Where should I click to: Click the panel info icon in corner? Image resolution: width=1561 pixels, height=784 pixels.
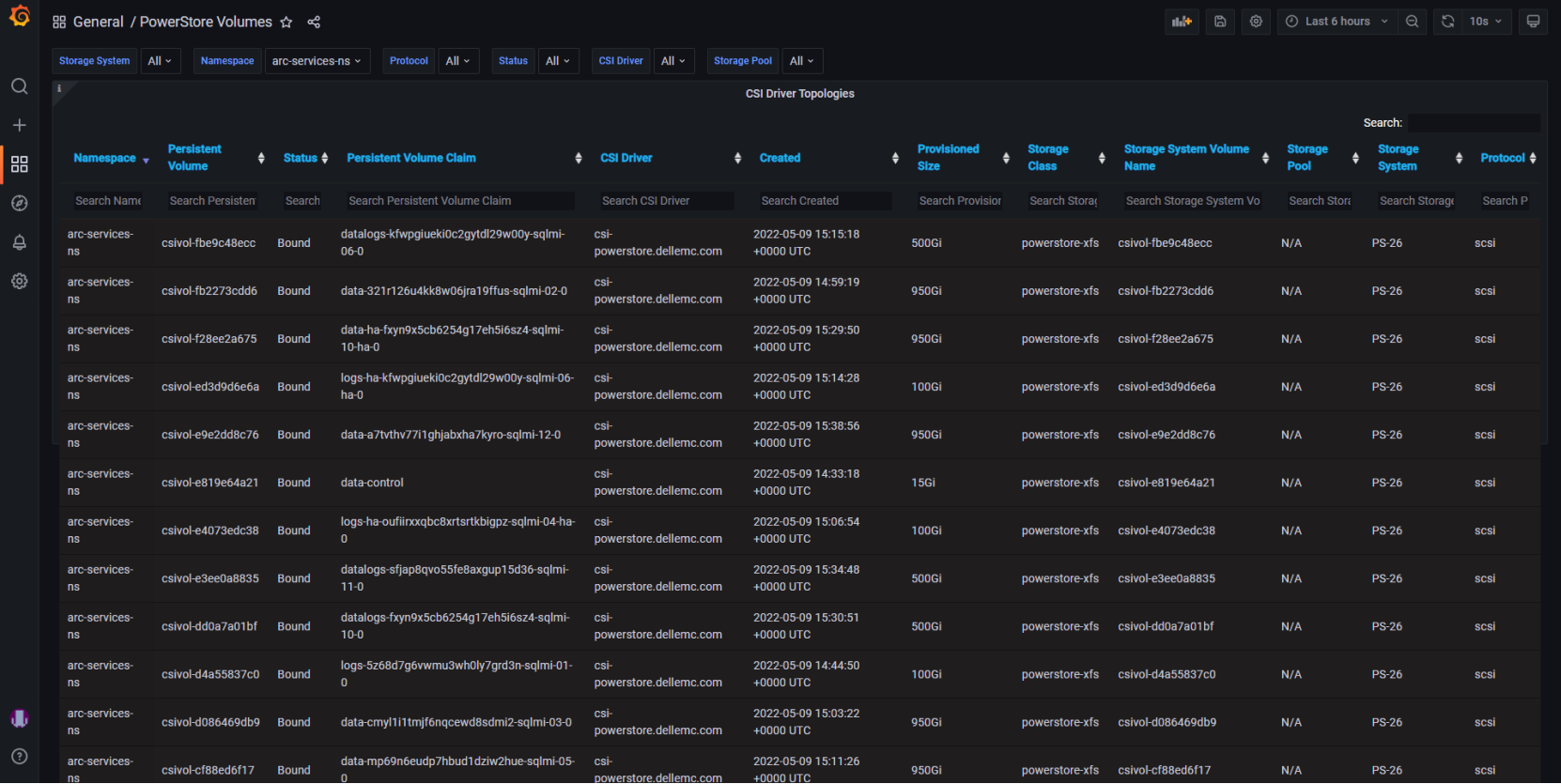point(59,88)
